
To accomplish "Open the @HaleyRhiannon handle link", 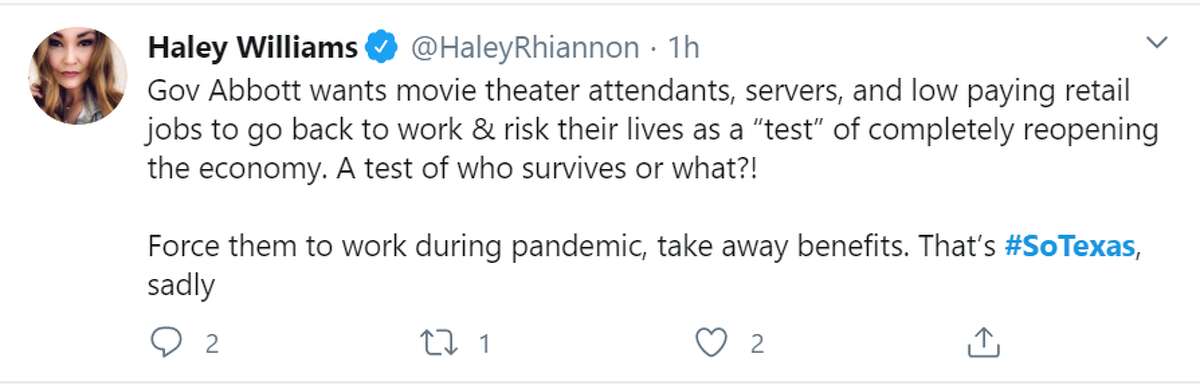I will point(522,46).
